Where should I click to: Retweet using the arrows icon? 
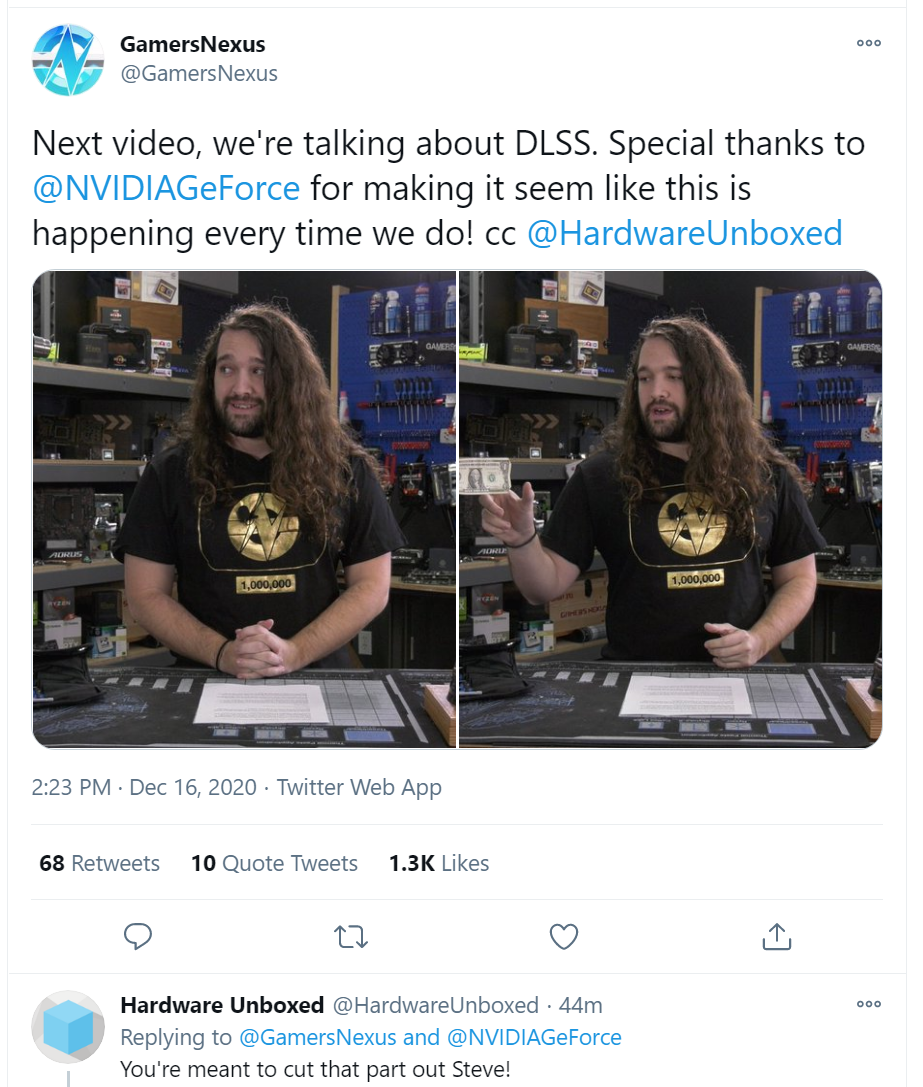pyautogui.click(x=351, y=937)
